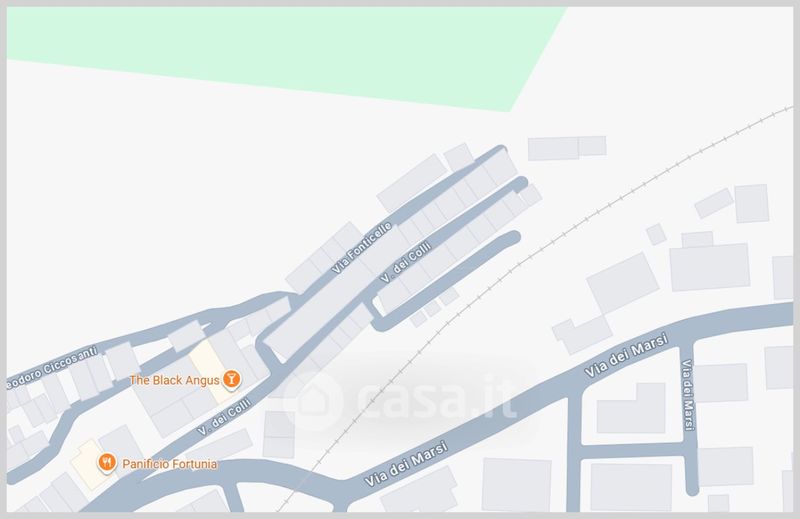Click the twin buildings north of the railway
Screen dimensions: 800x519
pos(567,147)
